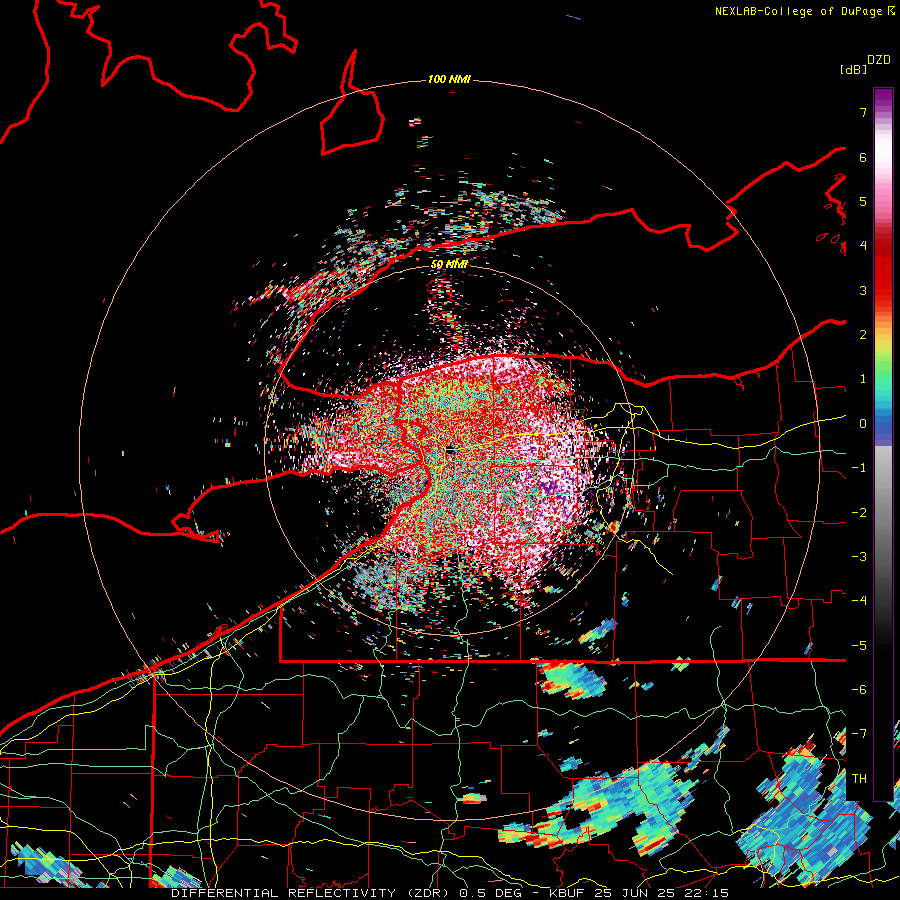Click the 100 NMI range ring label
This screenshot has width=900, height=900.
point(449,79)
